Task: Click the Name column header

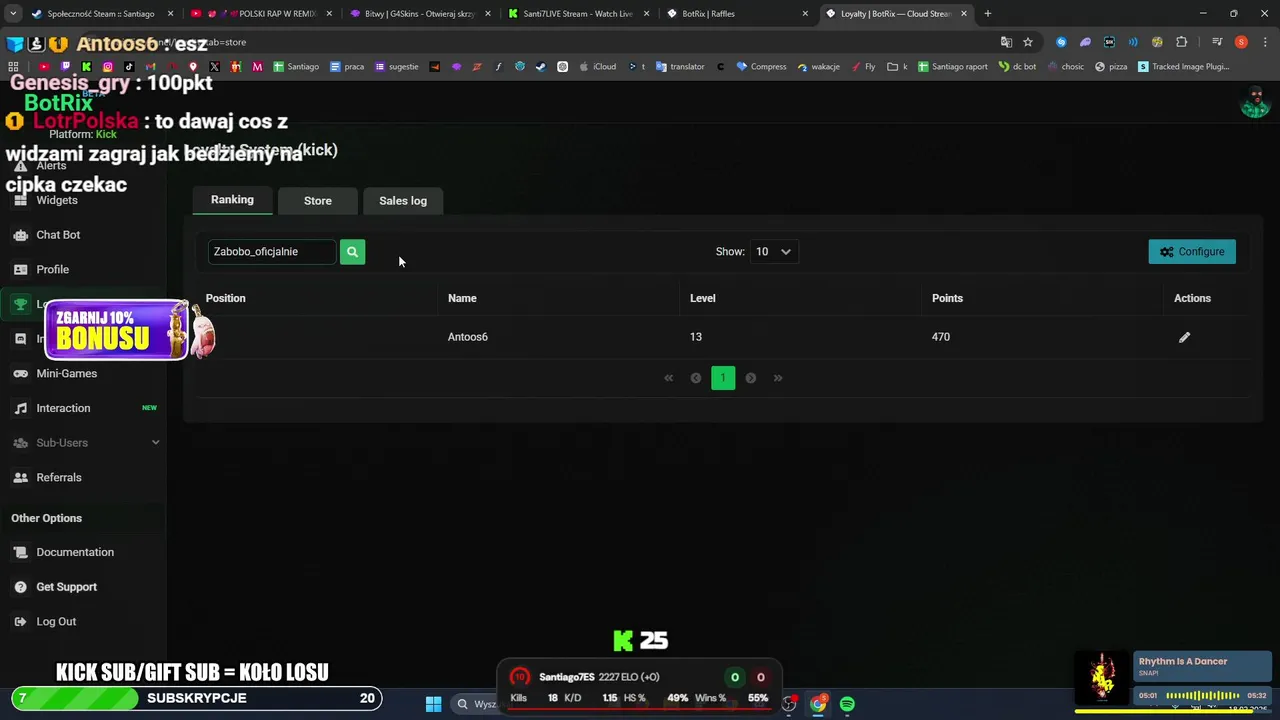Action: point(462,298)
